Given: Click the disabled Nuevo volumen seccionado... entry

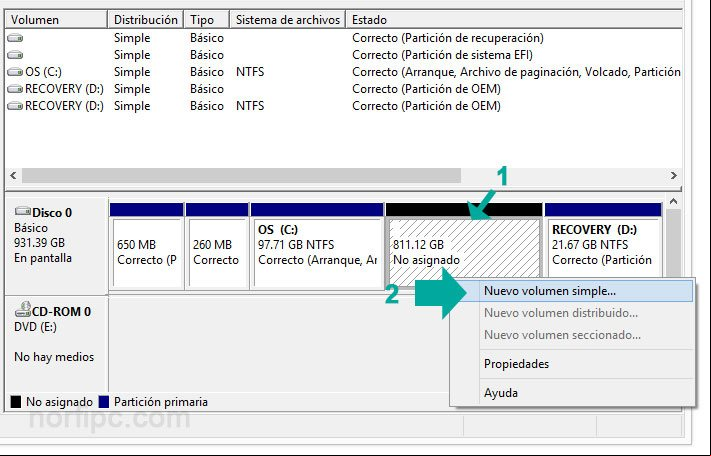Looking at the screenshot, I should click(562, 335).
